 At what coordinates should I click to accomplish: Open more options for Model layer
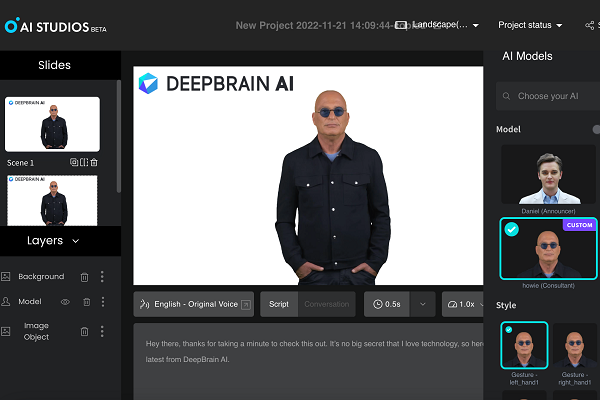point(102,301)
